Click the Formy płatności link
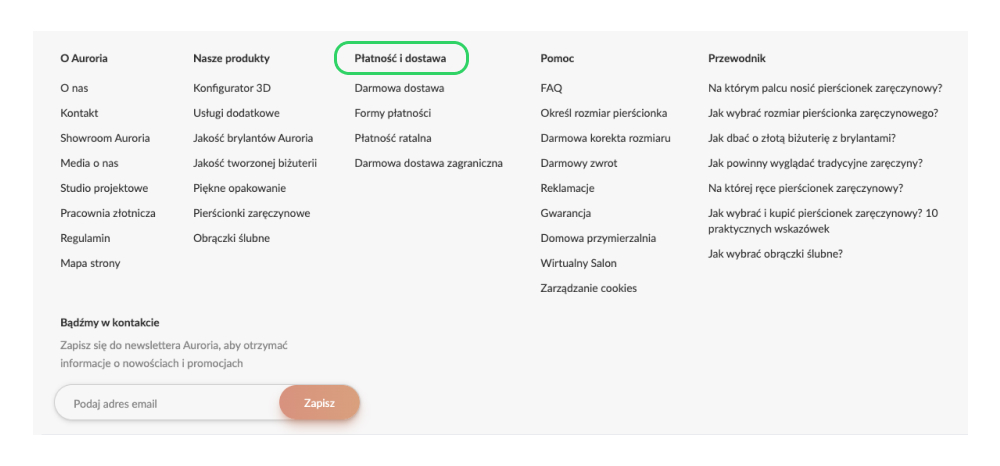The width and height of the screenshot is (1000, 466). (x=392, y=113)
